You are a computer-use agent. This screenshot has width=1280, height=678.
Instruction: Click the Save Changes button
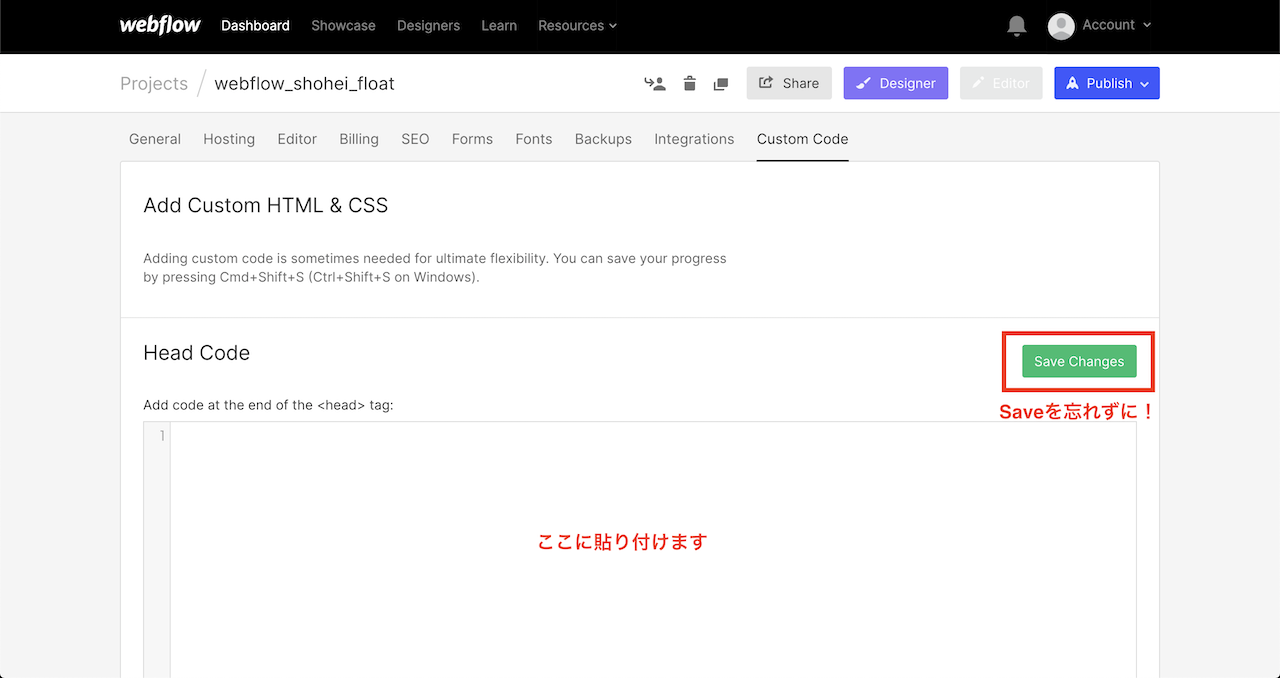(x=1079, y=361)
